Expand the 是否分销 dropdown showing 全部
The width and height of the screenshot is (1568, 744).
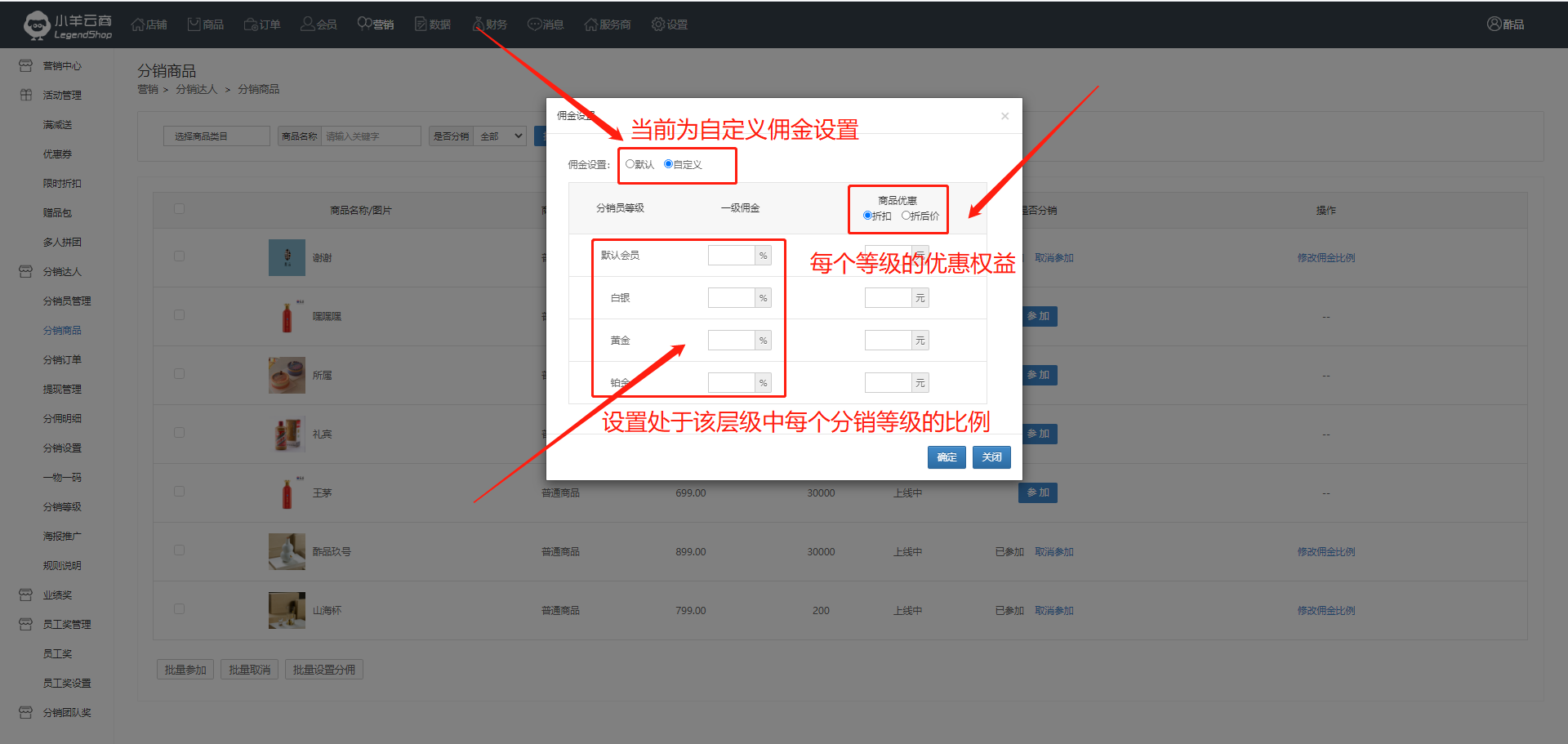pos(501,136)
